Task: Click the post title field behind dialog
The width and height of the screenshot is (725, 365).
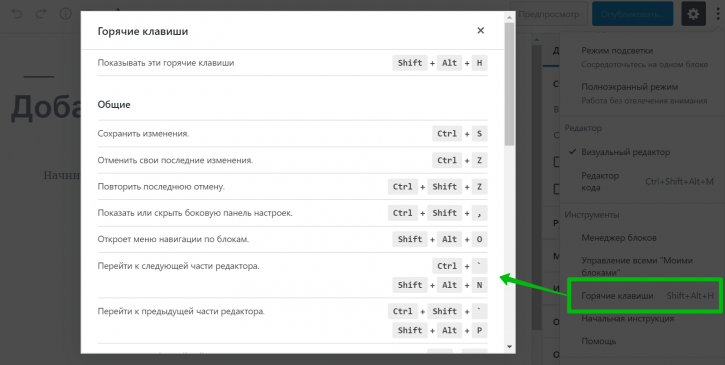Action: coord(46,107)
